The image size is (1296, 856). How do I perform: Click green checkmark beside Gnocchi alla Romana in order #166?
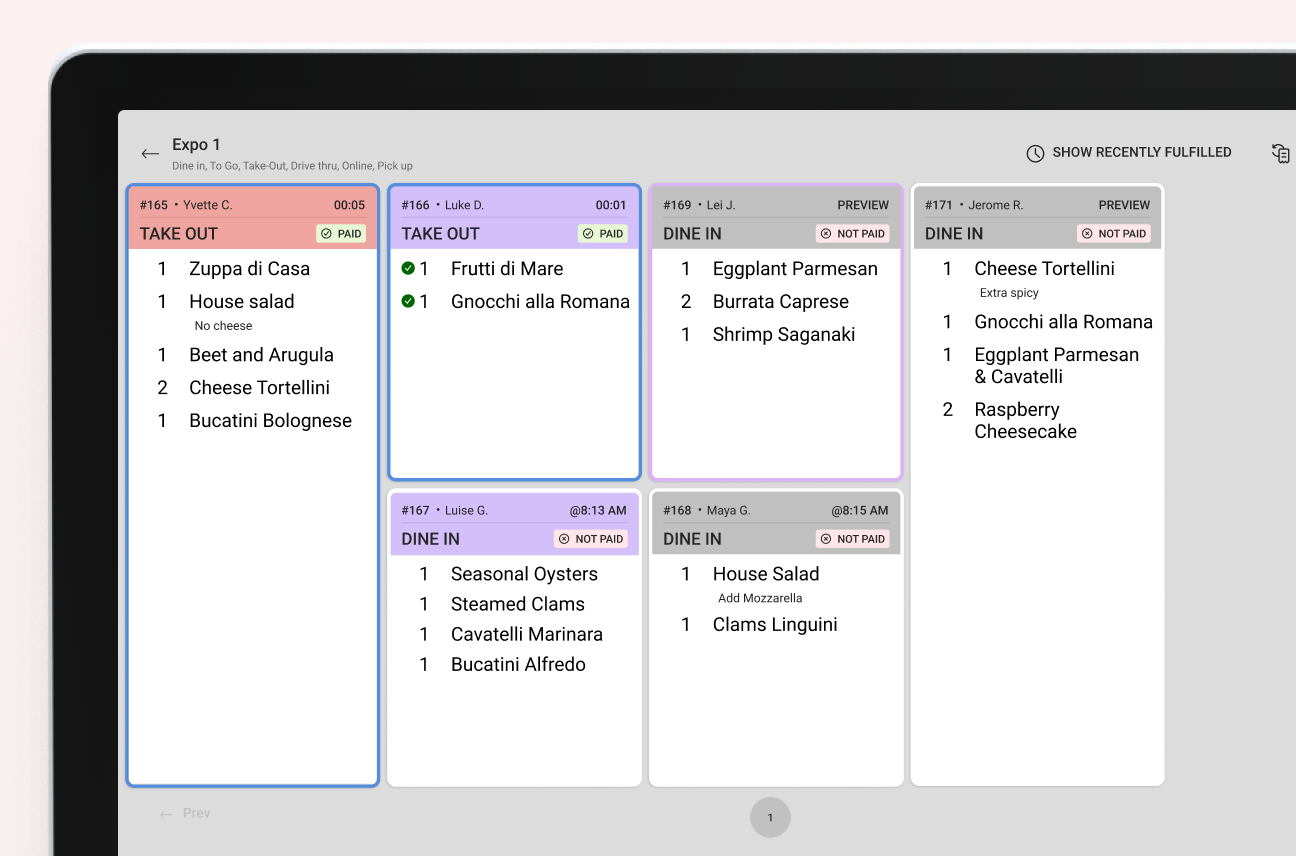click(408, 301)
